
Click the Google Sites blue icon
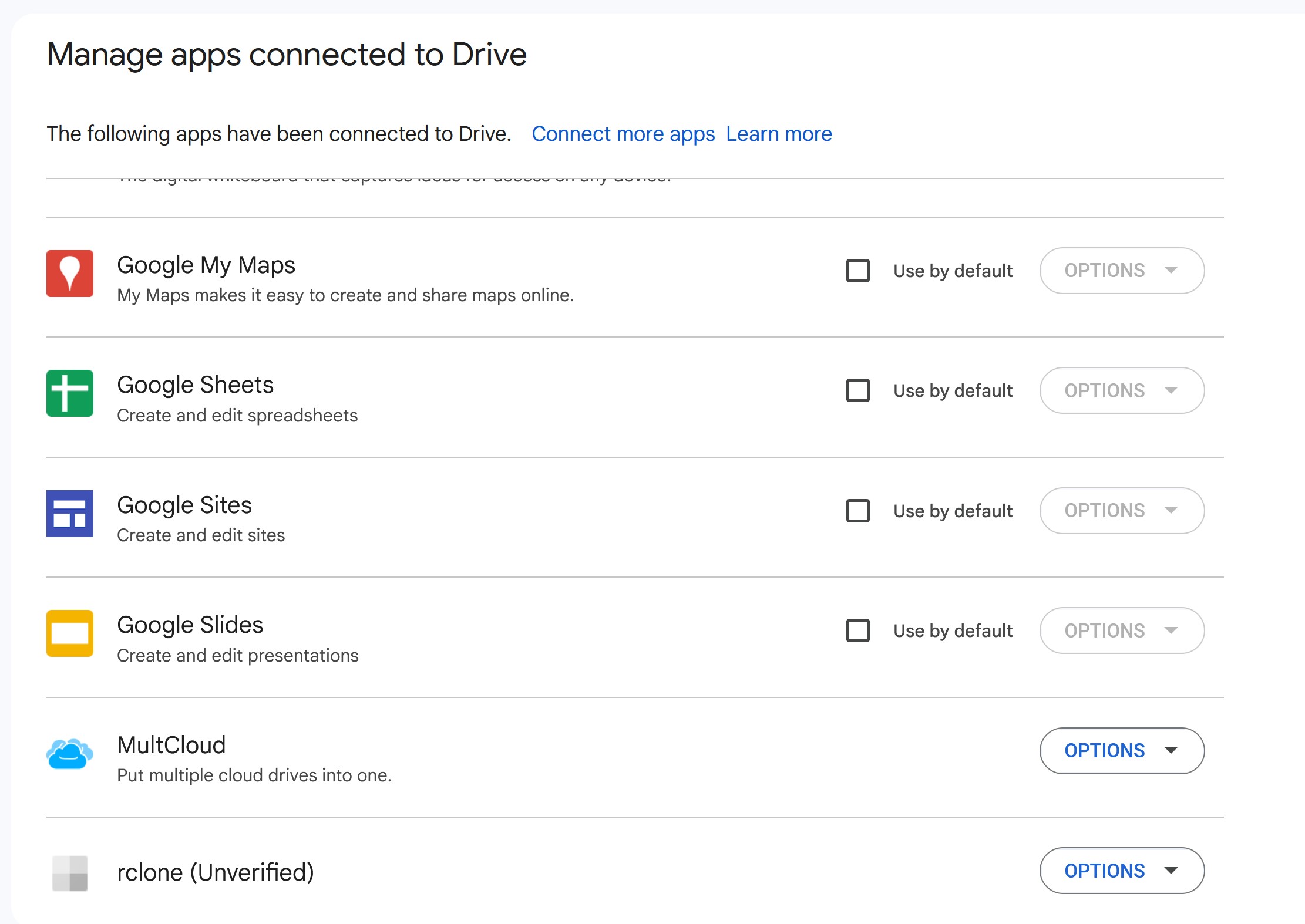pos(70,514)
